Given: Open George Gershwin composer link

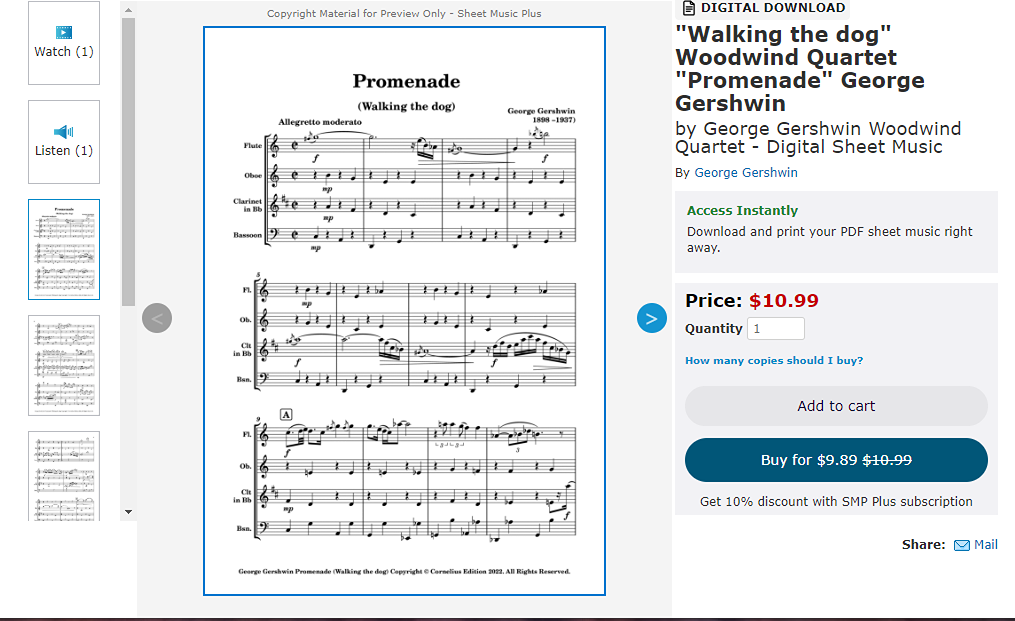Looking at the screenshot, I should coord(746,172).
